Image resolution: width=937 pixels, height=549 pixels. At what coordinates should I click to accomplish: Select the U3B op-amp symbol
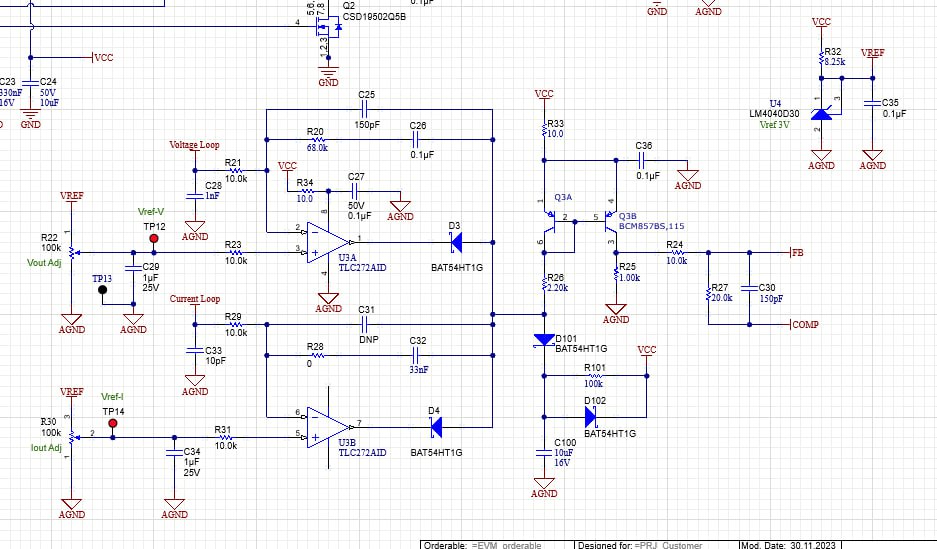pyautogui.click(x=327, y=427)
